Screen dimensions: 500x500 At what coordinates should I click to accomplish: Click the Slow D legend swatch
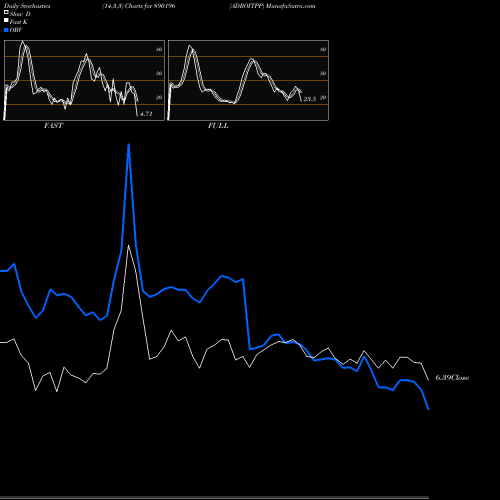tap(6, 13)
